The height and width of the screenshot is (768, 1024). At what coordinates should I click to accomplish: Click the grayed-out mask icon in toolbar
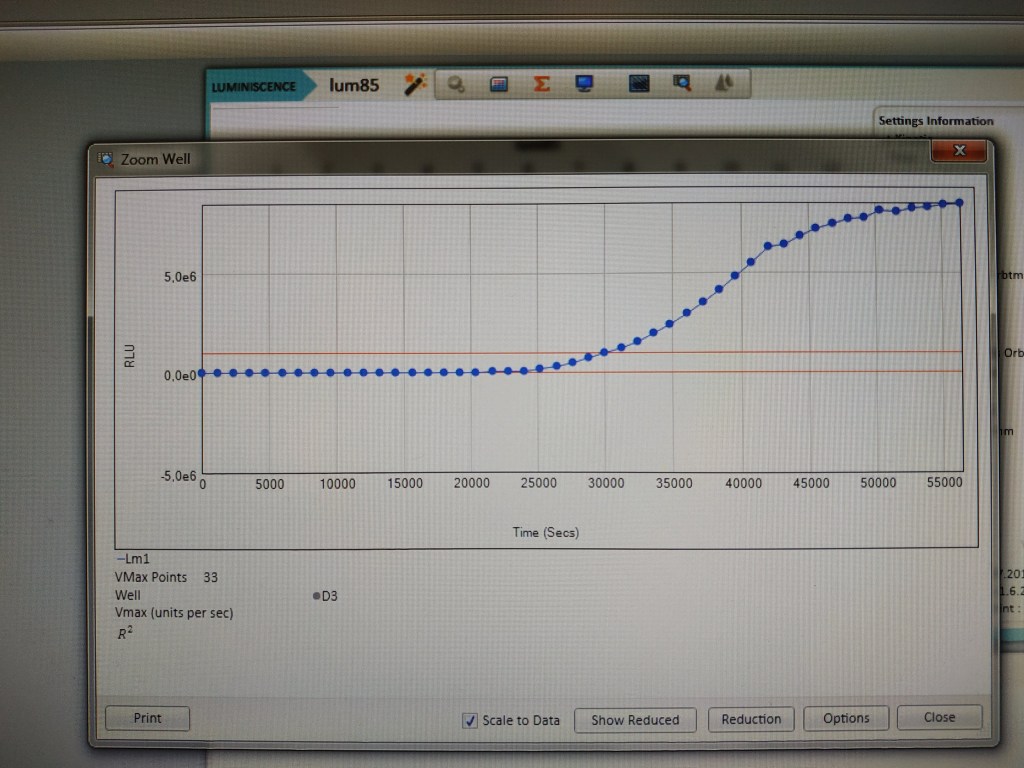tap(724, 85)
